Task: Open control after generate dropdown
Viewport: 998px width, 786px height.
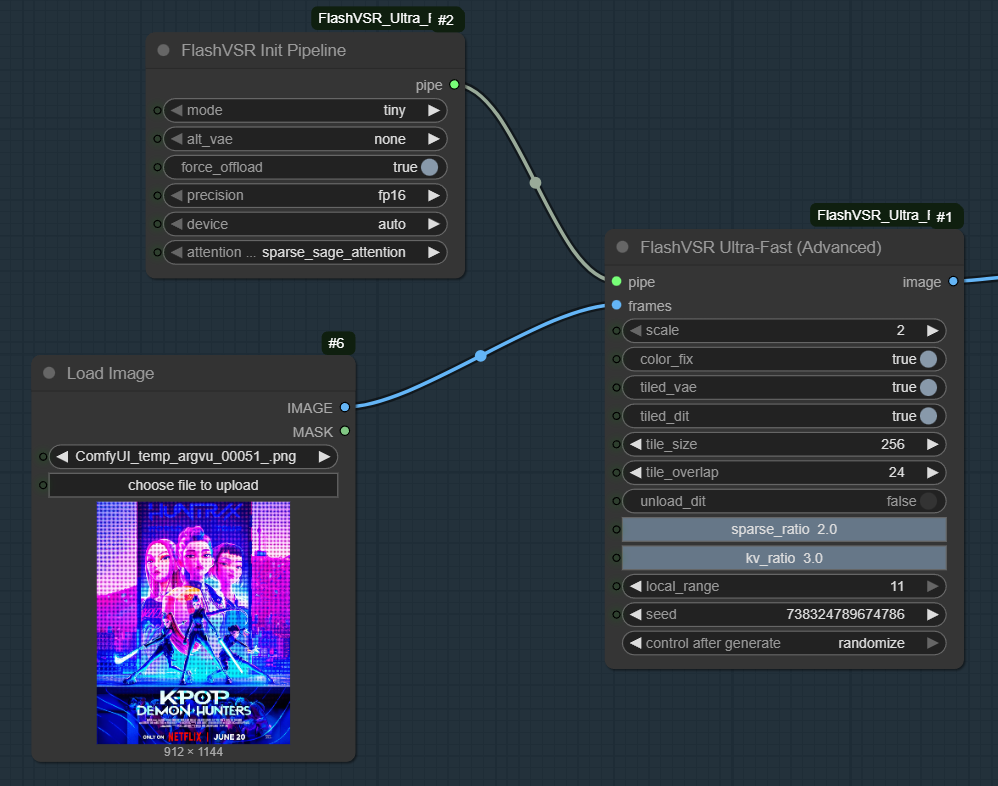Action: (x=784, y=643)
